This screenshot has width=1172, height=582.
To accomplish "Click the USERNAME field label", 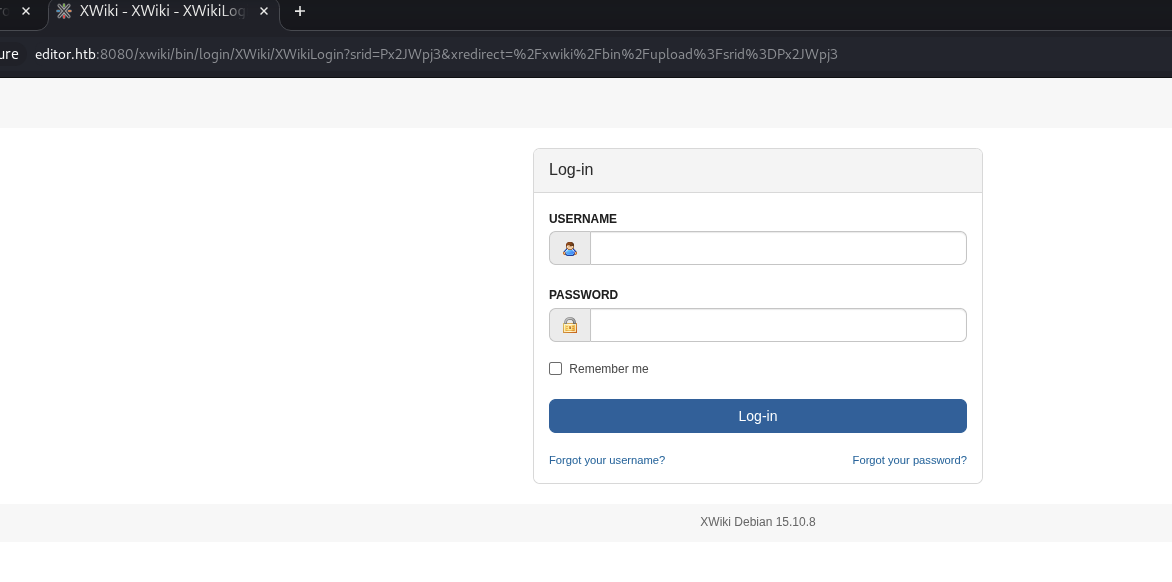I will (x=583, y=219).
